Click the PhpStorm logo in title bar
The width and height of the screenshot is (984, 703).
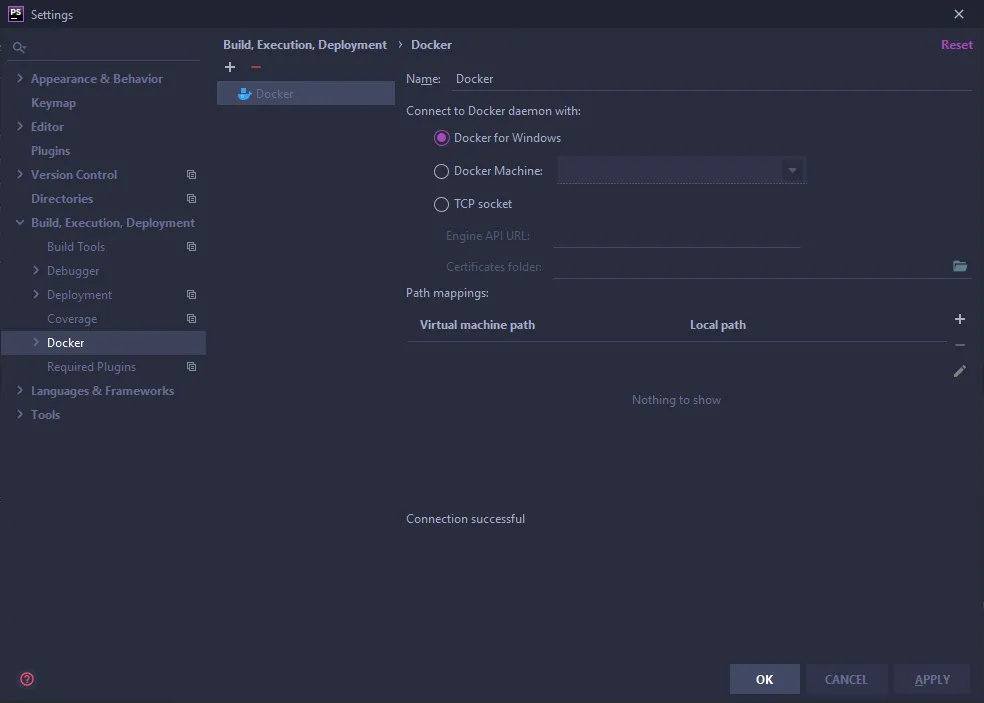[16, 14]
